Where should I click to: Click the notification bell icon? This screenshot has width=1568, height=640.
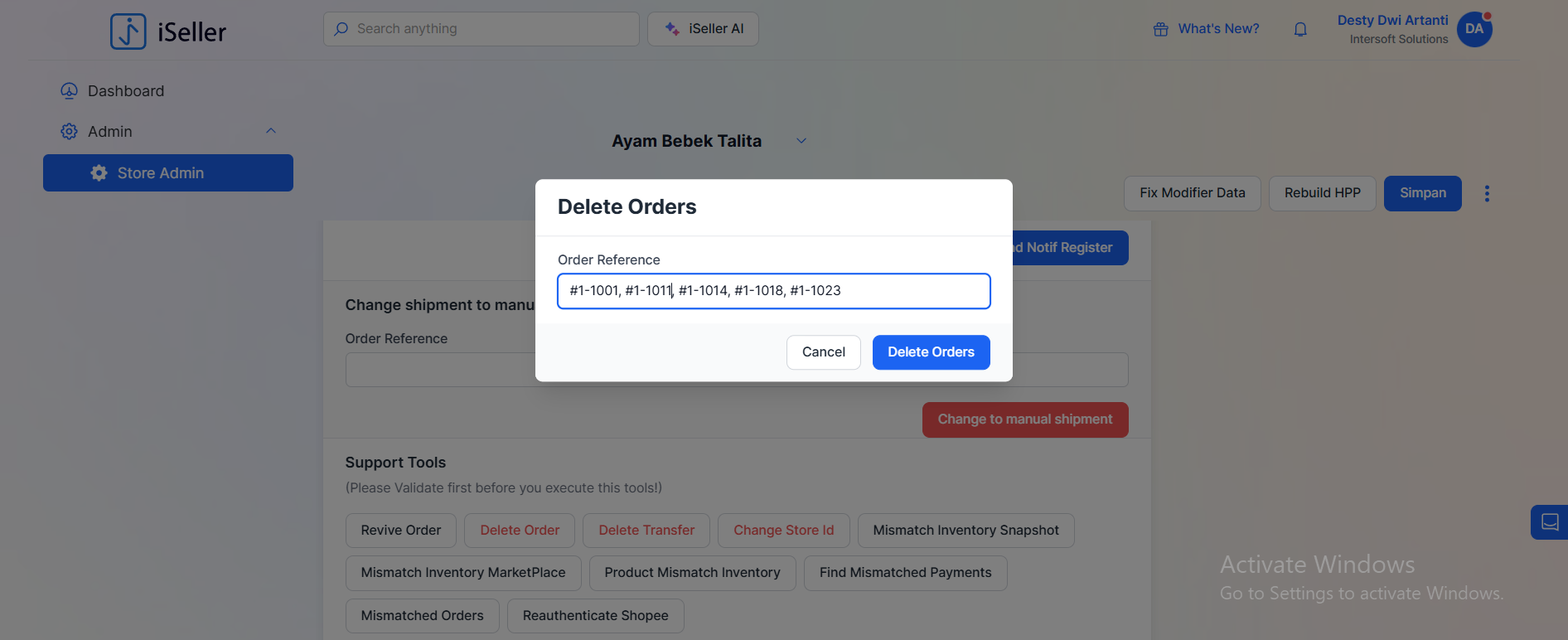[x=1300, y=30]
